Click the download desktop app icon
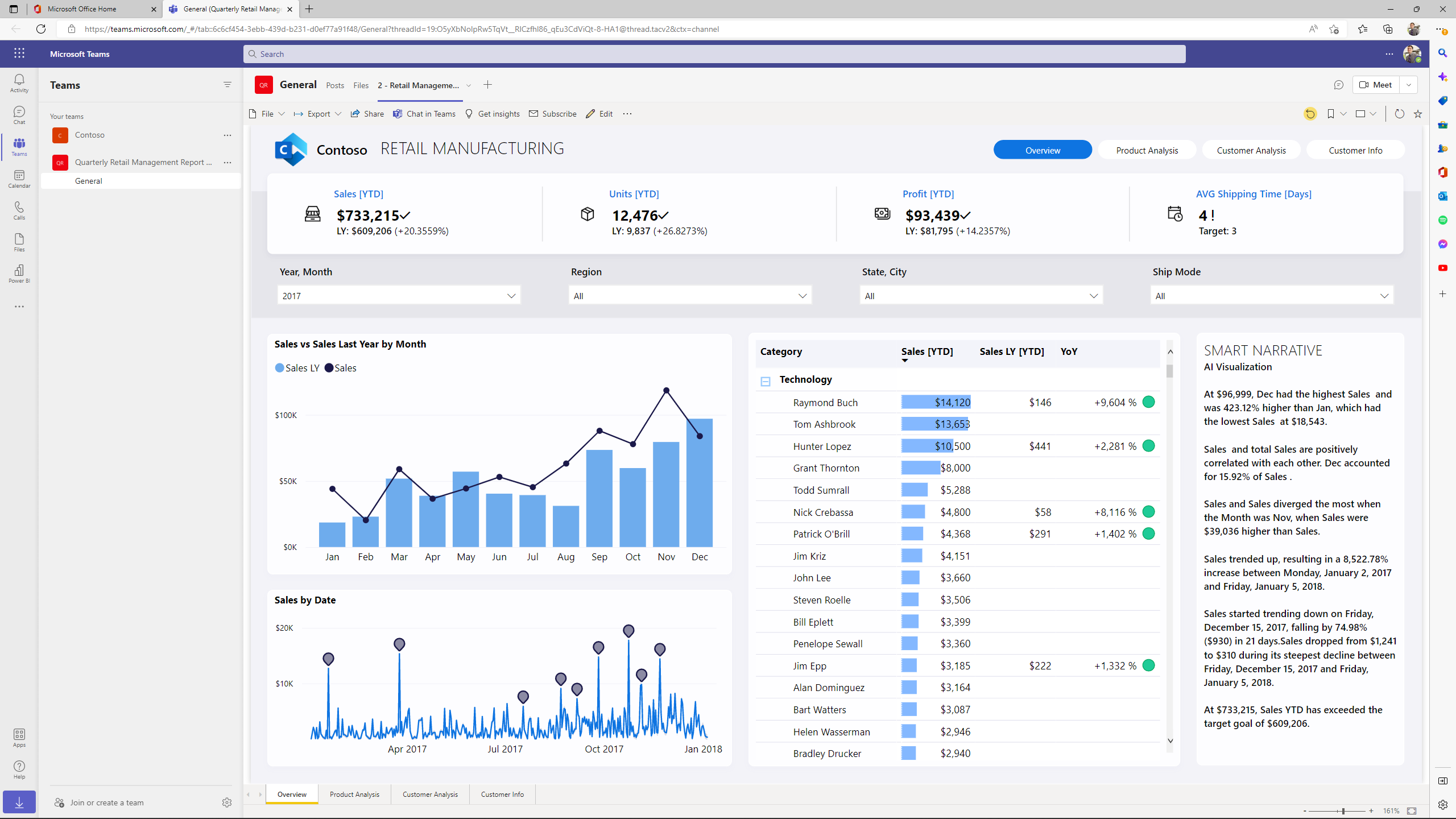Image resolution: width=1456 pixels, height=819 pixels. point(19,802)
